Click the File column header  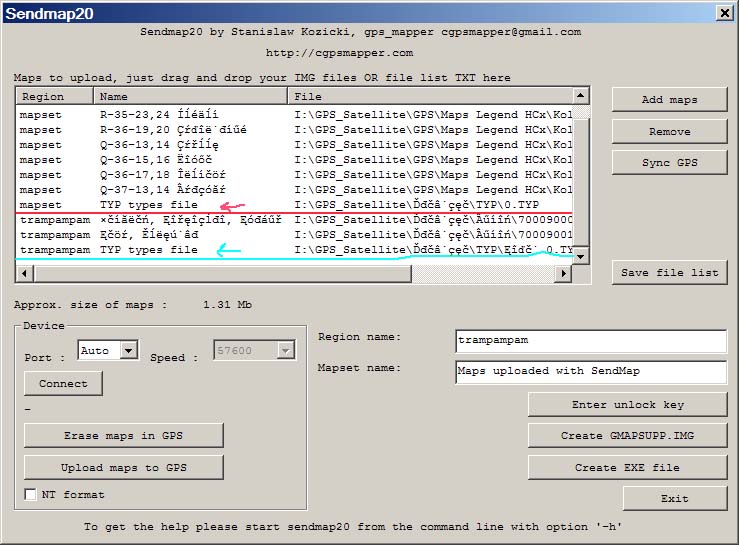(x=430, y=97)
